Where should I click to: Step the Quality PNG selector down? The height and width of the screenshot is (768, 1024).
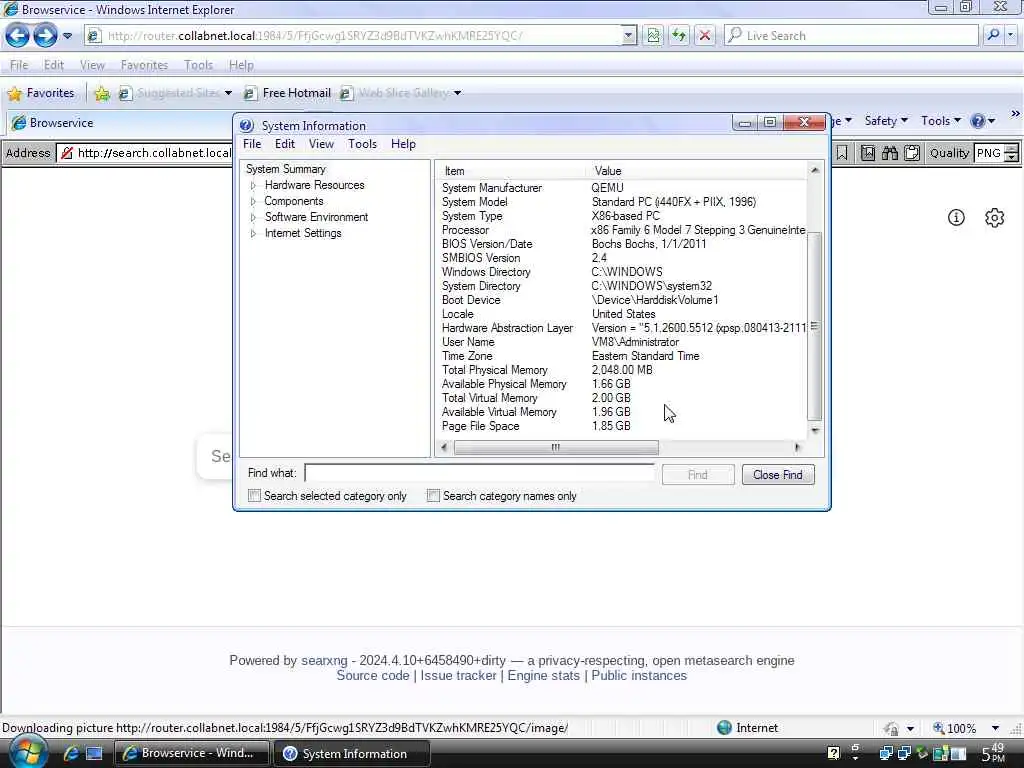pos(1012,157)
